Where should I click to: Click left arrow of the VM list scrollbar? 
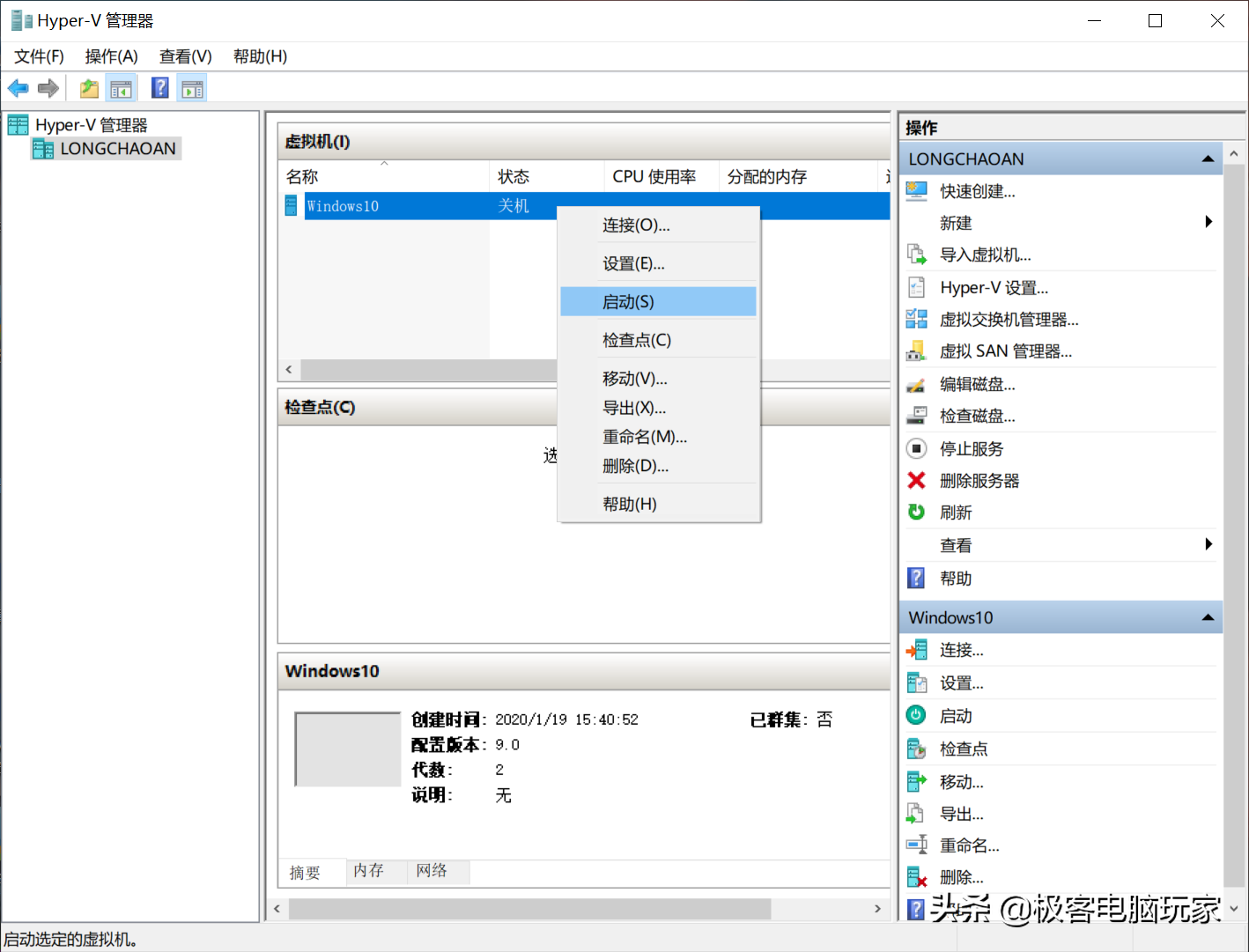pyautogui.click(x=289, y=369)
